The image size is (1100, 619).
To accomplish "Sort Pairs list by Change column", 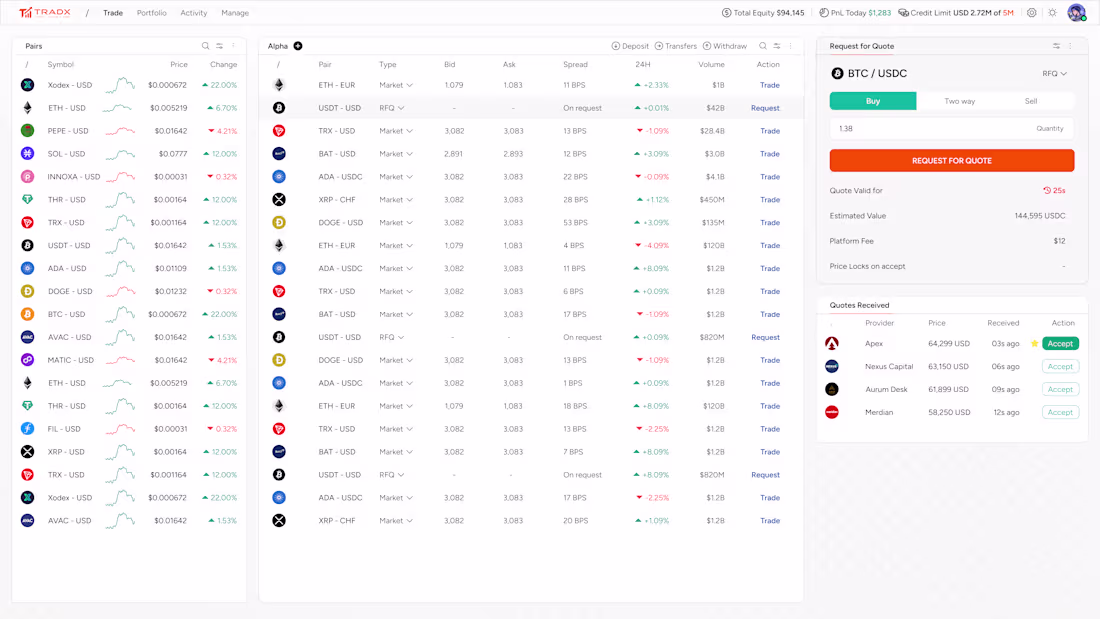I will pos(223,65).
